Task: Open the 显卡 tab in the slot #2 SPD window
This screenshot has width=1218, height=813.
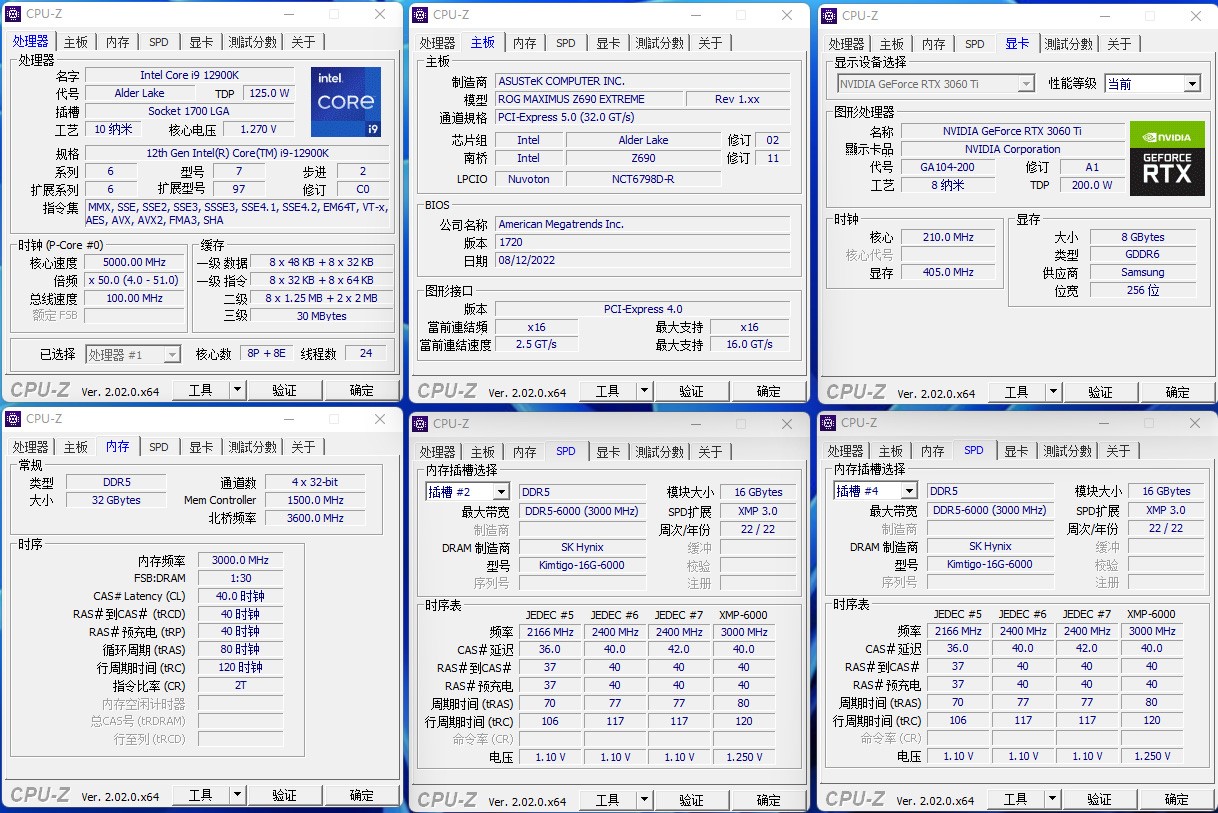Action: (x=608, y=452)
